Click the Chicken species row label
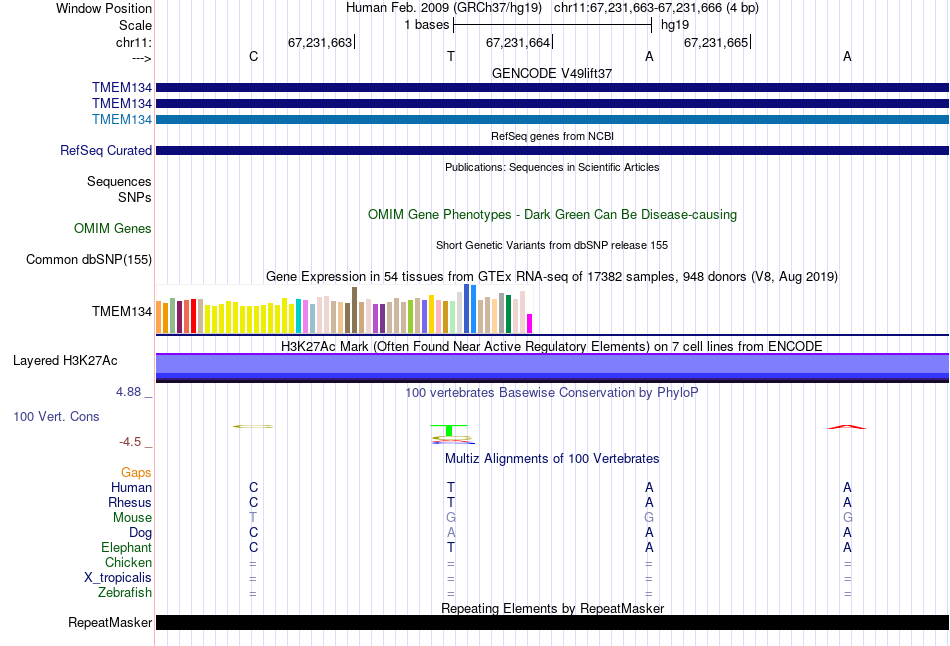 (128, 563)
